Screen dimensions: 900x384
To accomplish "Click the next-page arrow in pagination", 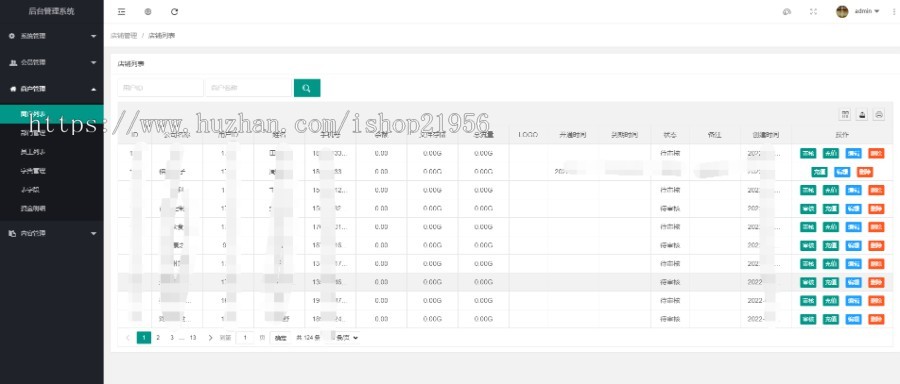I will click(x=210, y=338).
